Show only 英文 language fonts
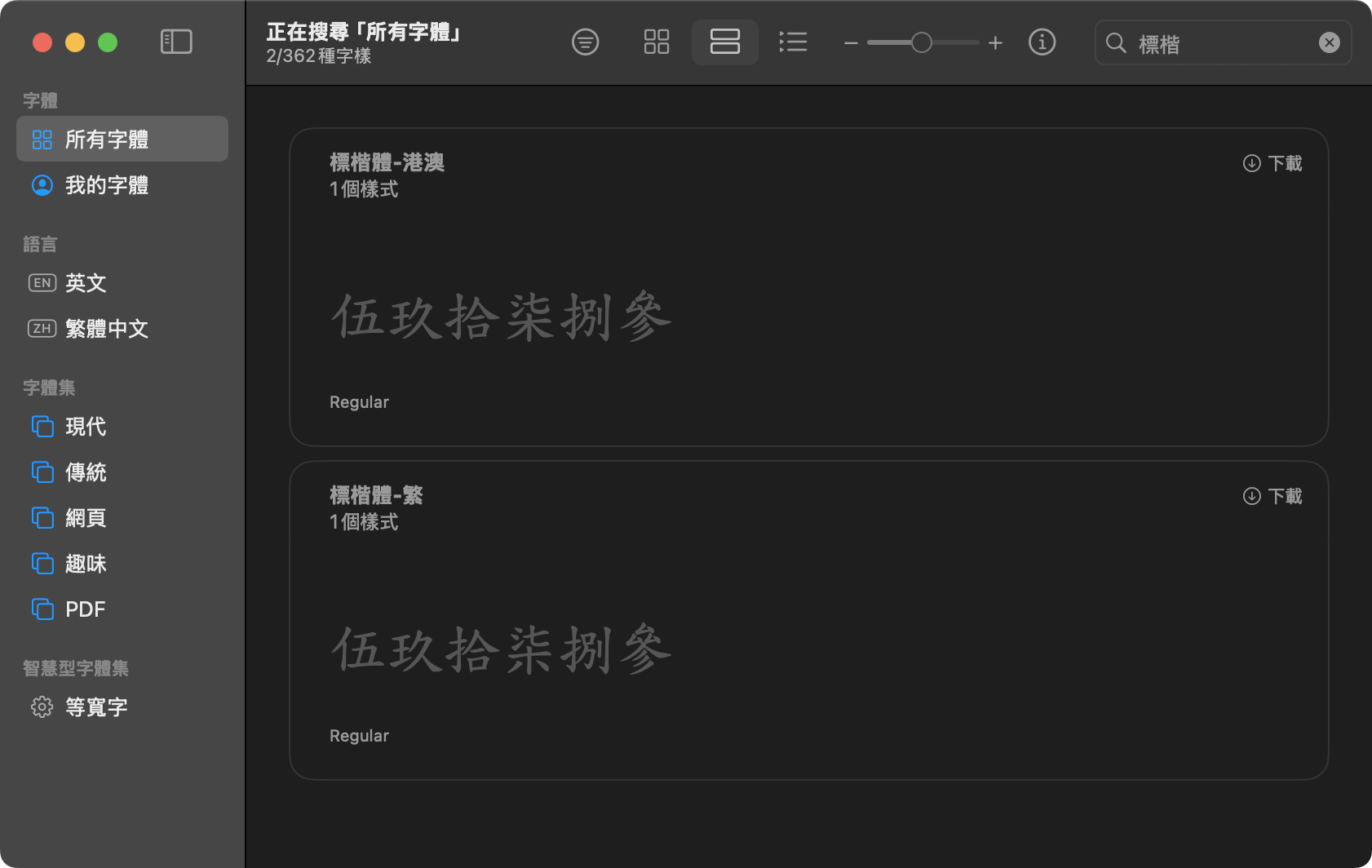1372x868 pixels. [85, 282]
